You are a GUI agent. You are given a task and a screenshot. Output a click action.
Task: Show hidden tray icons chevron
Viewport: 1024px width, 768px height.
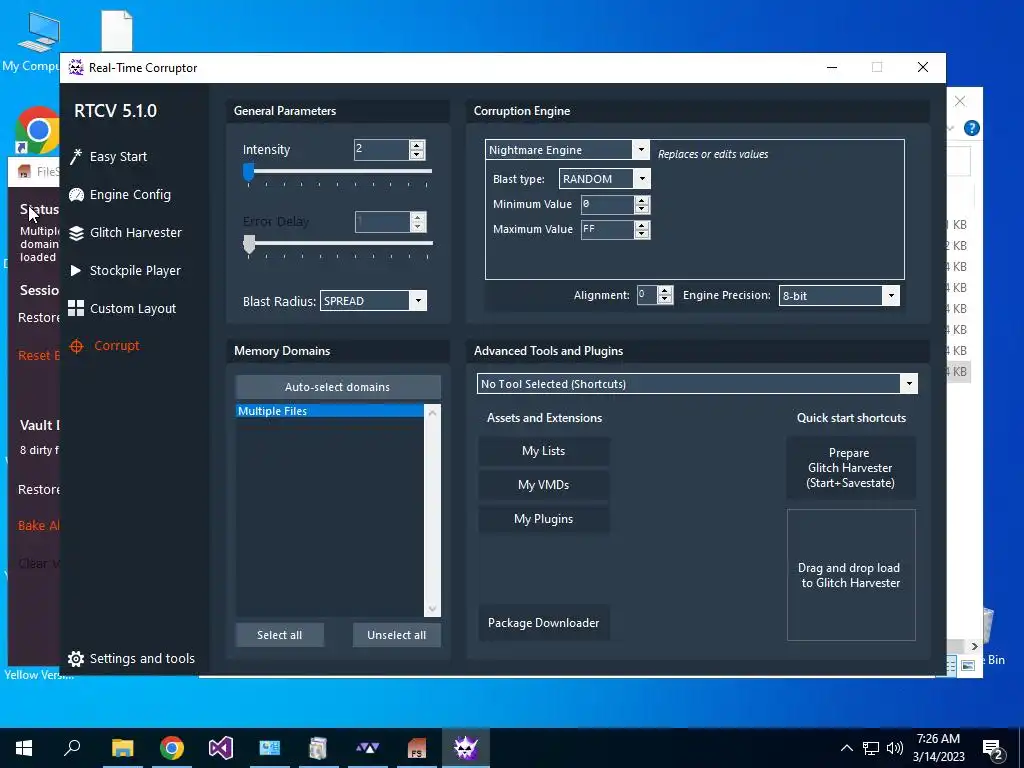coord(846,748)
